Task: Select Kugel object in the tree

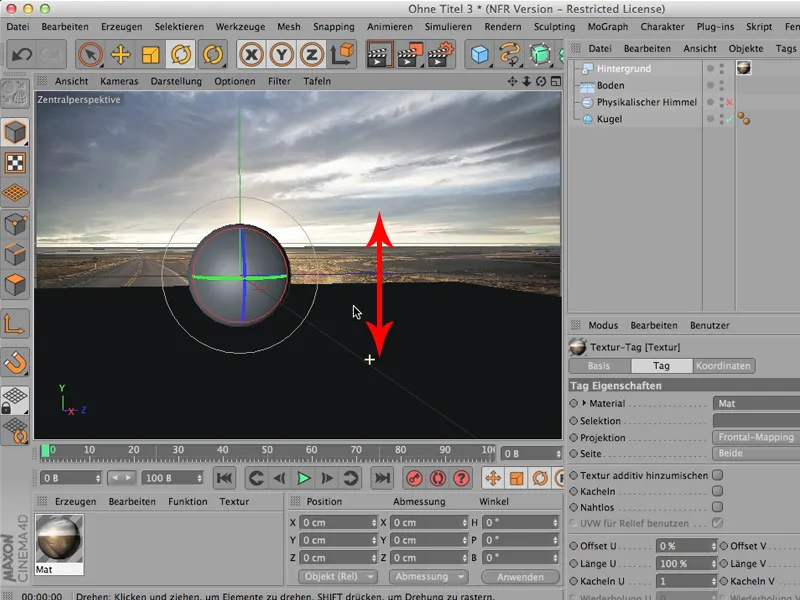Action: point(609,119)
